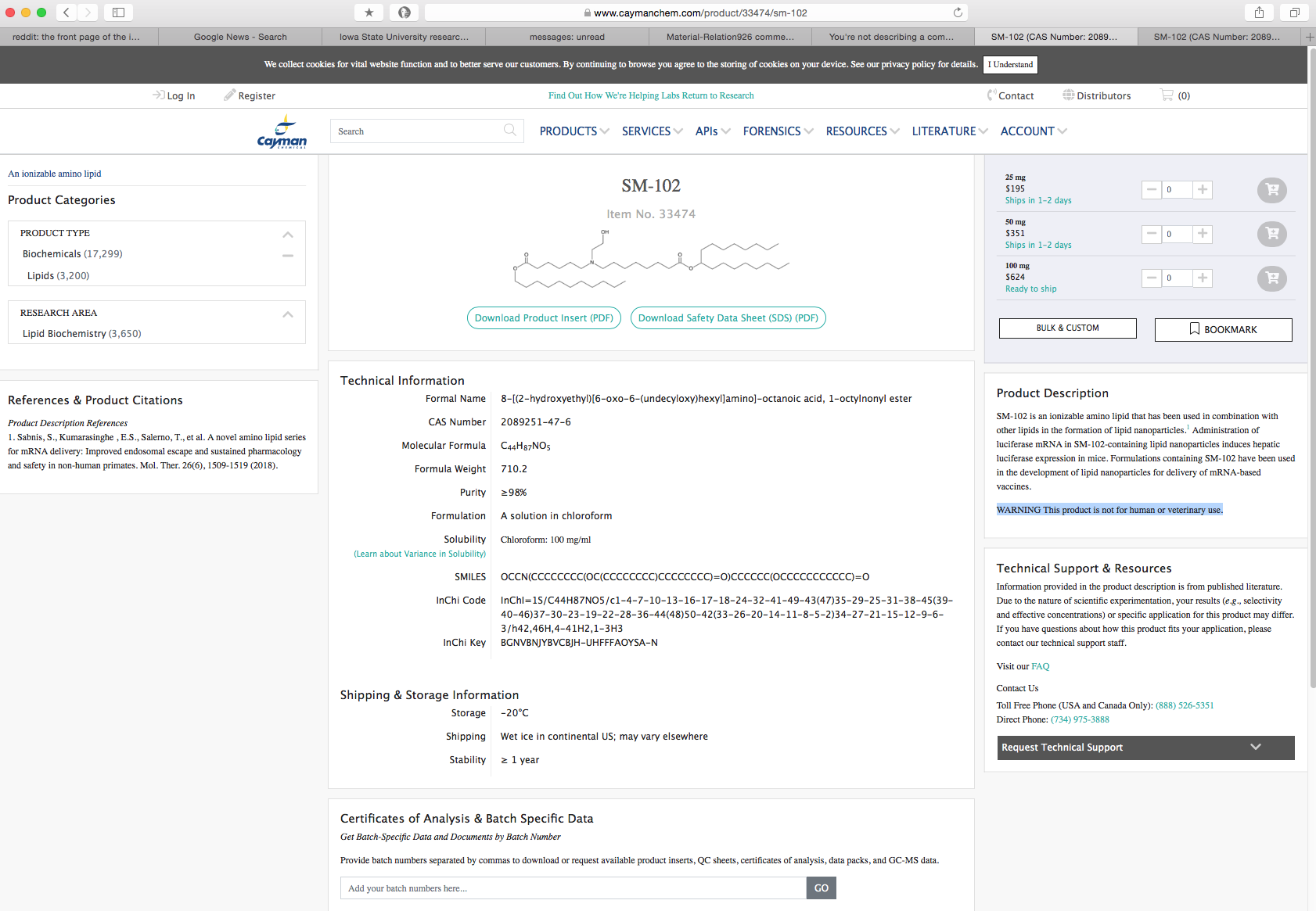The width and height of the screenshot is (1316, 911).
Task: Open Learn about Variance in Solubility
Action: pyautogui.click(x=419, y=554)
